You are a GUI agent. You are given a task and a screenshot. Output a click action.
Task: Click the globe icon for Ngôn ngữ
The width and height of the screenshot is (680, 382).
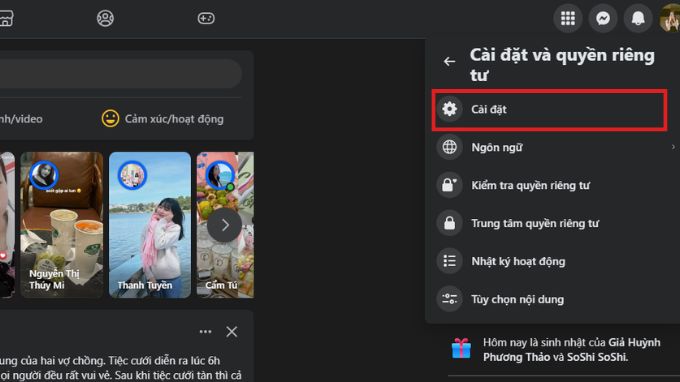click(449, 147)
